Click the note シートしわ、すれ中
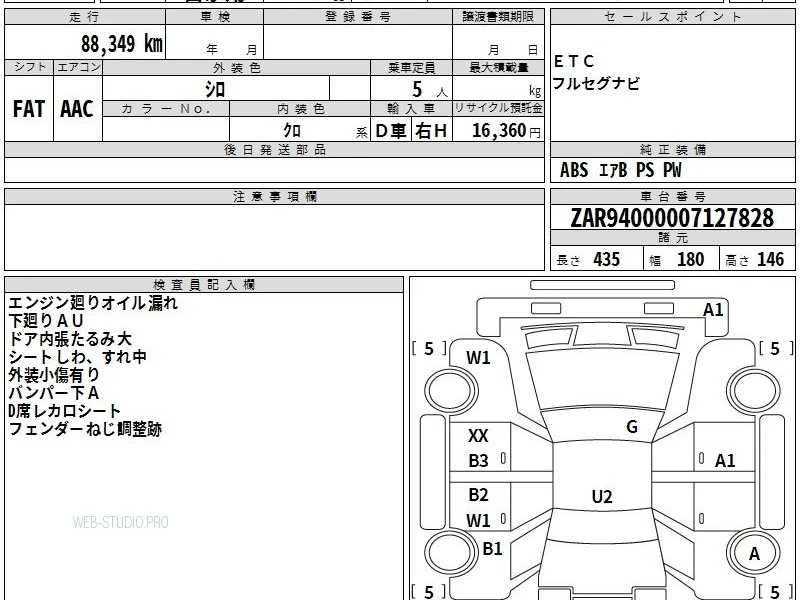Screen dimensions: 800x600 (x=78, y=357)
